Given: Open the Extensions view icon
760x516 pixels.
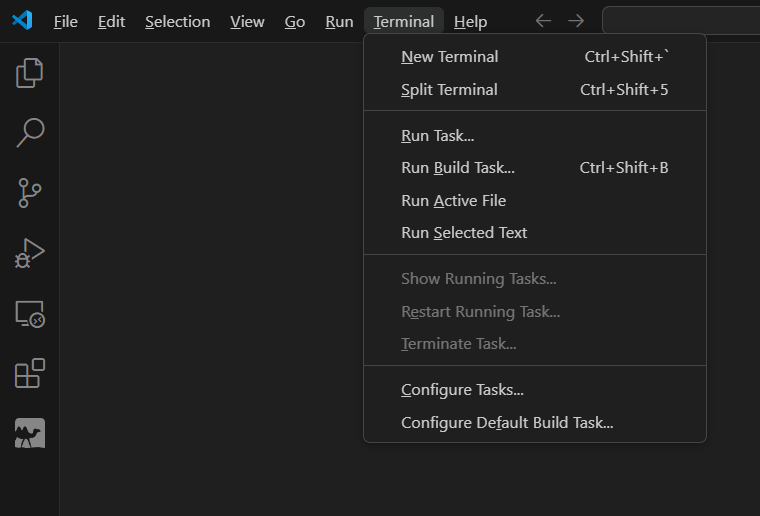Looking at the screenshot, I should (x=30, y=373).
